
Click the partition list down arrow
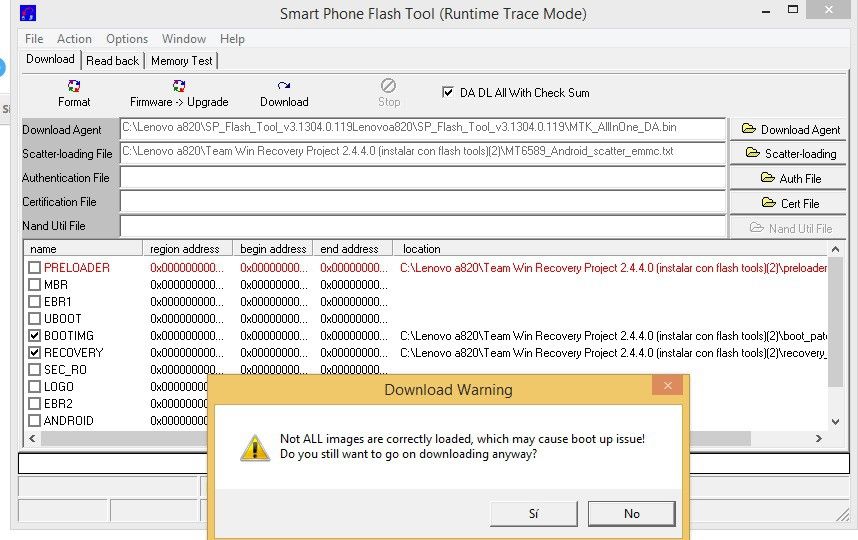tap(835, 421)
